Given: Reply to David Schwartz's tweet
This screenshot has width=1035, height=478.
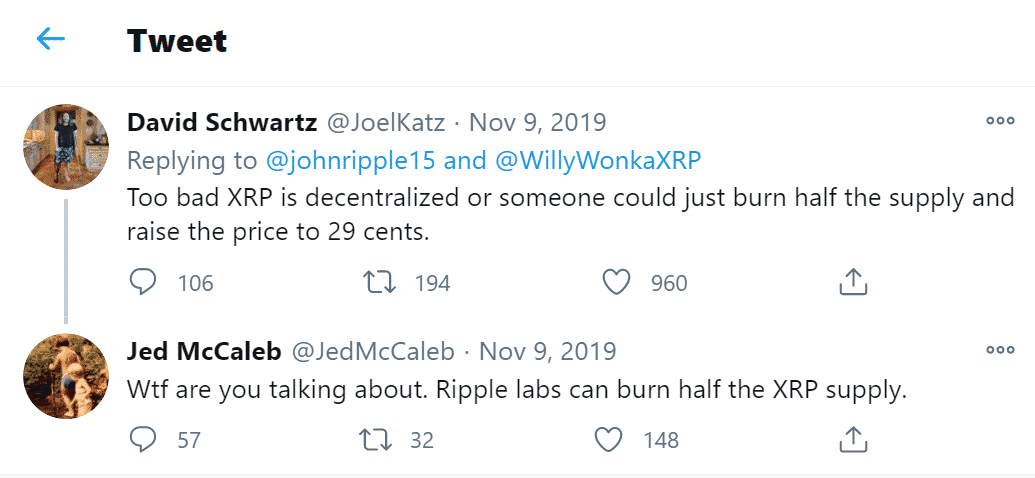Looking at the screenshot, I should 144,283.
